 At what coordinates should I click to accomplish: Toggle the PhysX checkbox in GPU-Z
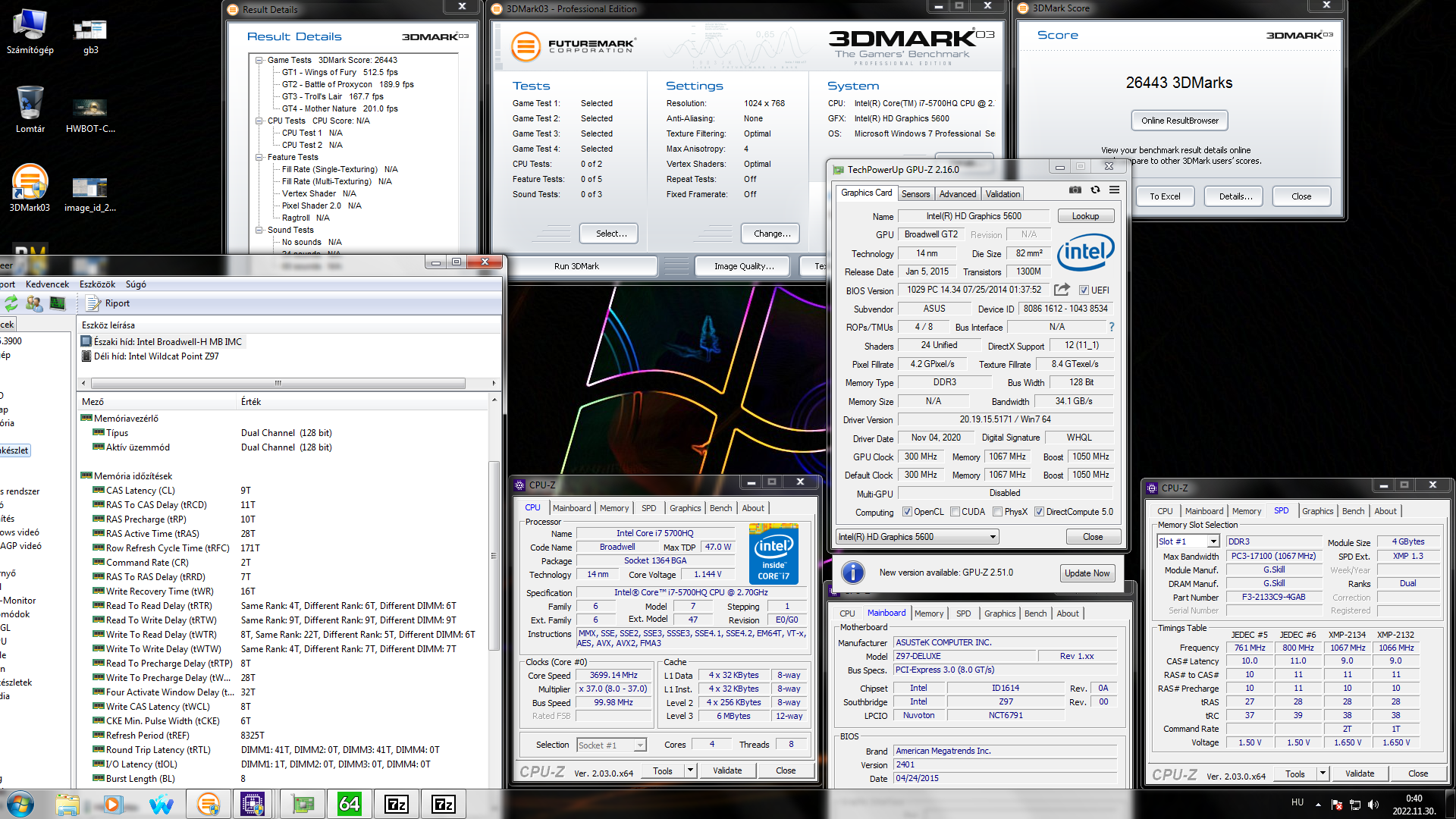click(998, 512)
